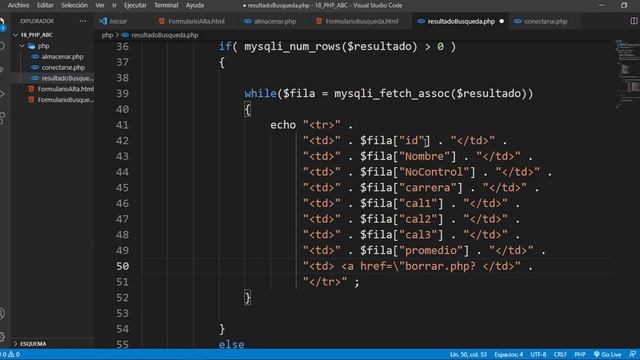Start Go Live server
The image size is (640, 360).
[x=607, y=354]
